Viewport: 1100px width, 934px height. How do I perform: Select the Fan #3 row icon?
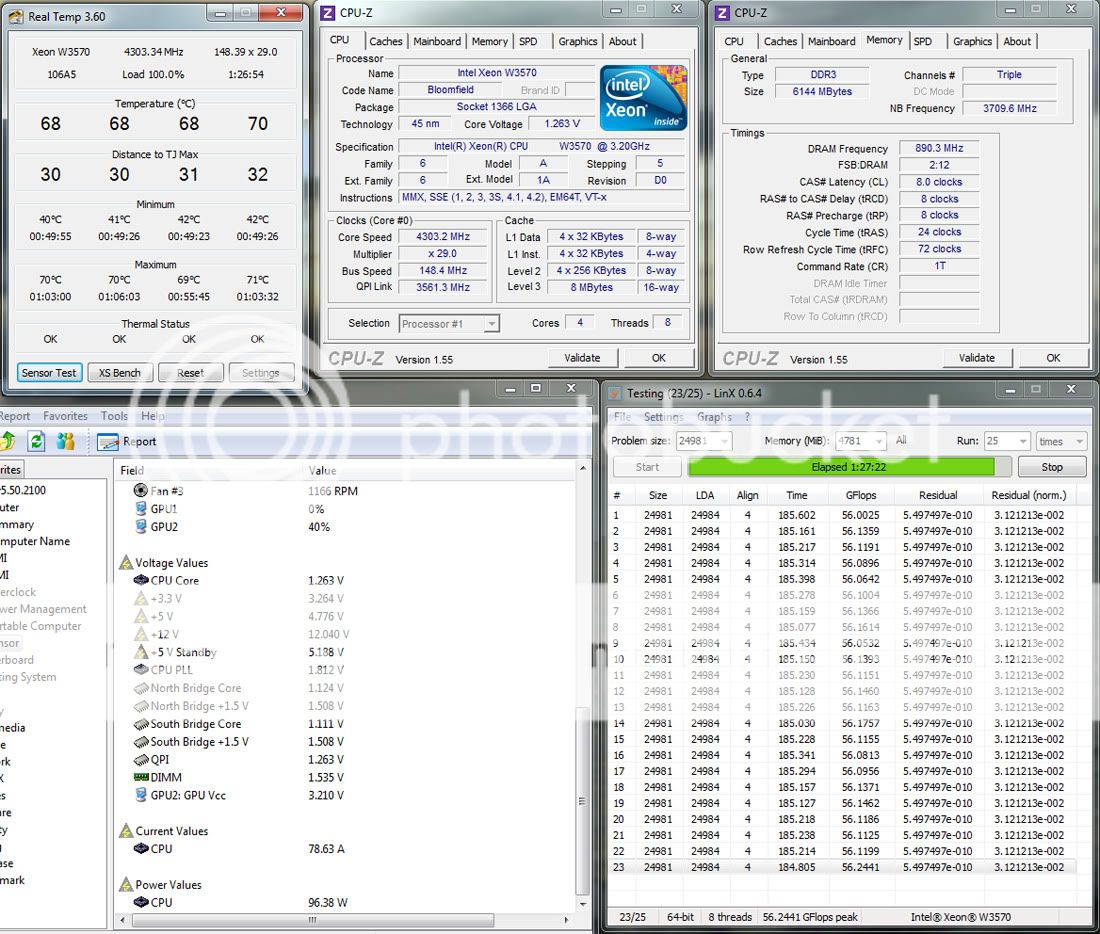coord(140,491)
